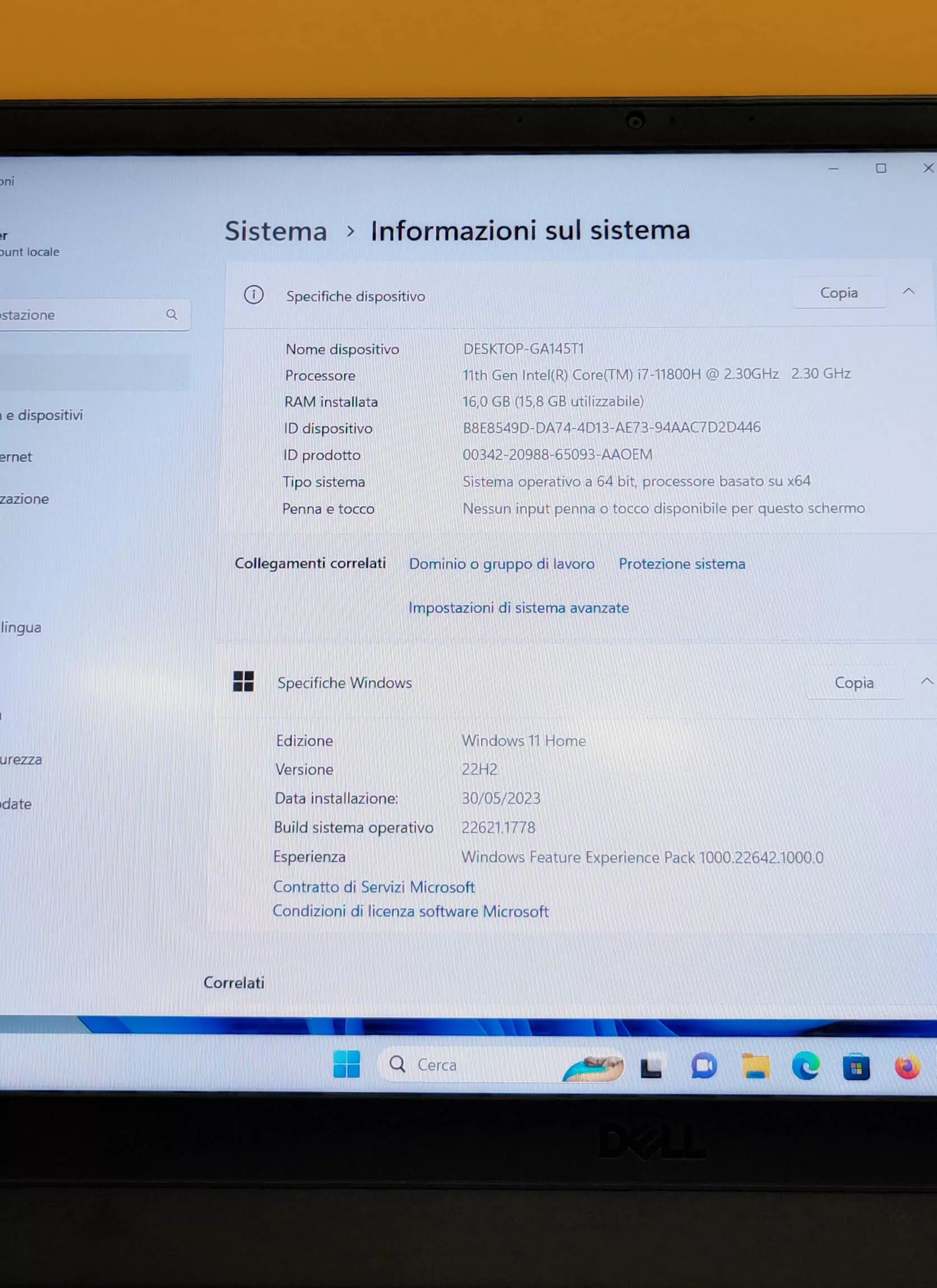Click the taskbar Cerca search box
This screenshot has height=1288, width=937.
click(472, 1065)
